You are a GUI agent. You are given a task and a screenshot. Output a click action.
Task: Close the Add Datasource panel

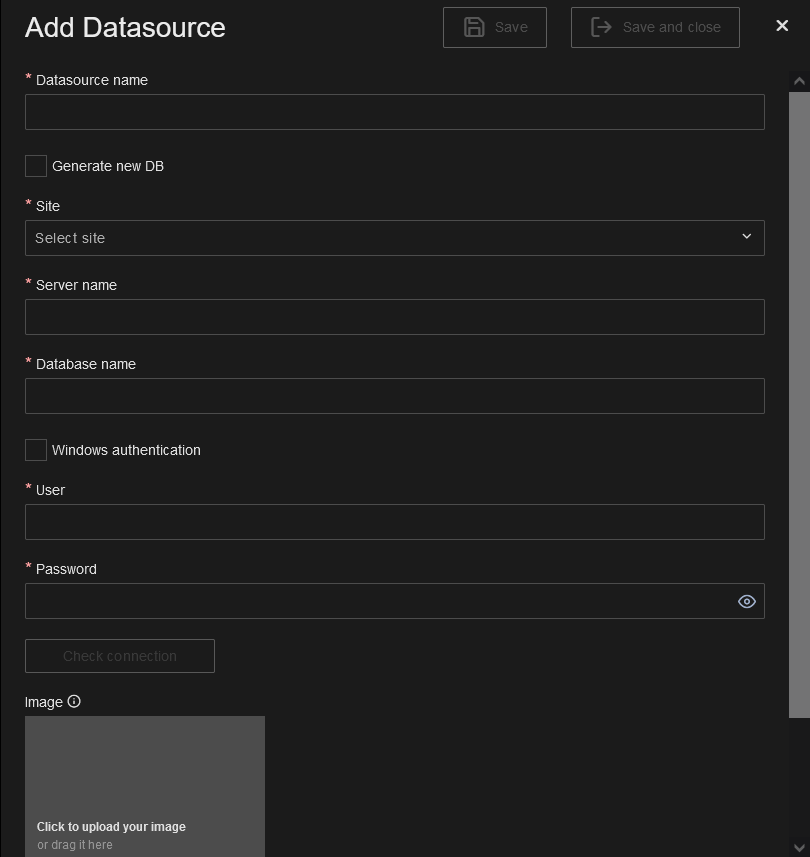(x=782, y=26)
